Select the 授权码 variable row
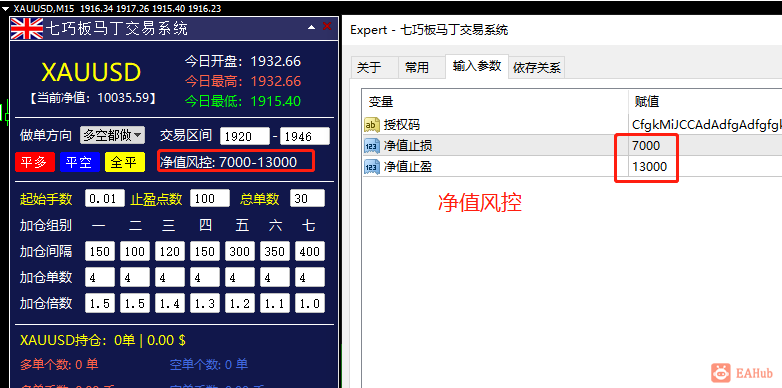782x388 pixels. [x=572, y=124]
